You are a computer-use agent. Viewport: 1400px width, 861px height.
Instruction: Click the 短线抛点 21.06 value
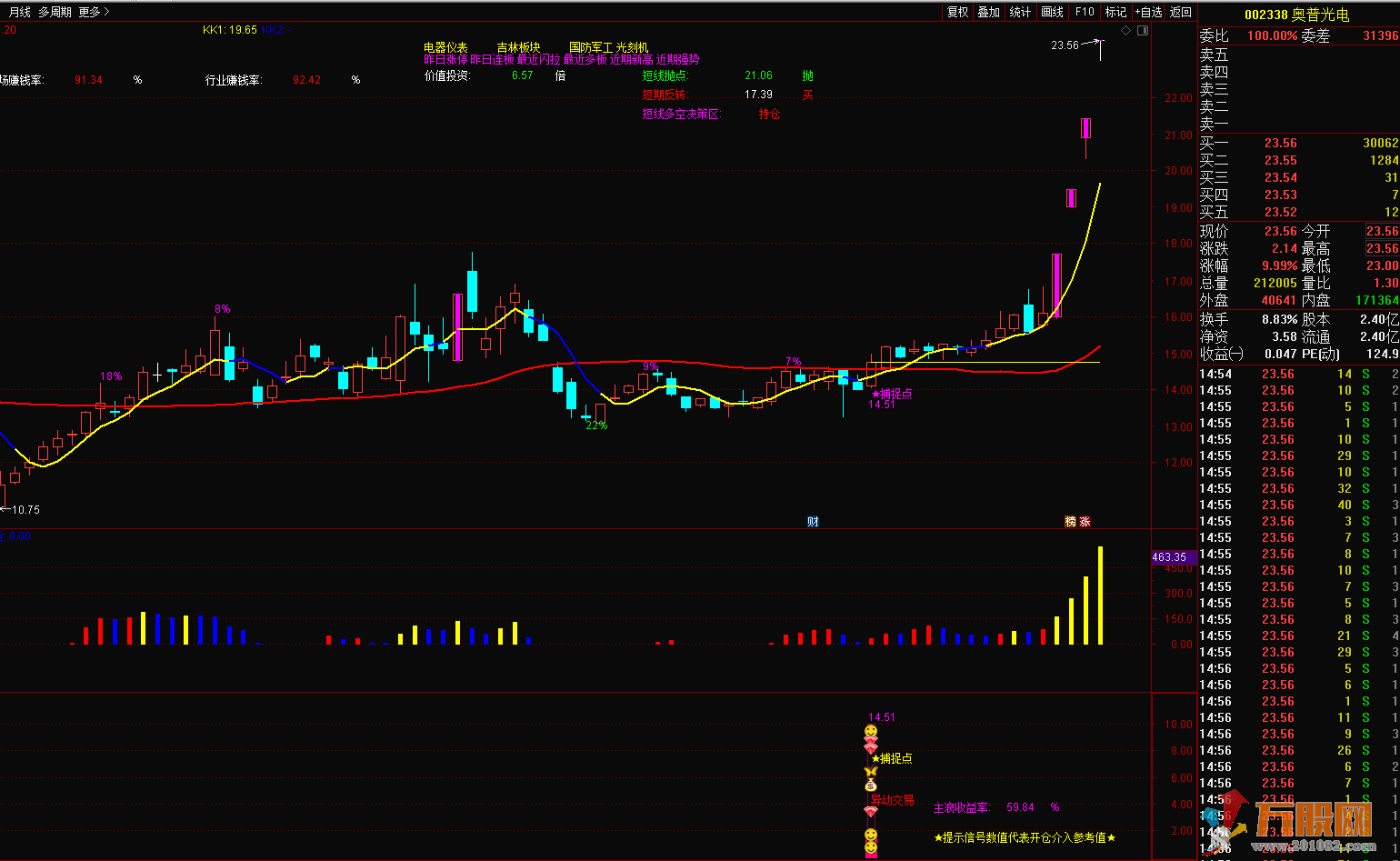758,75
